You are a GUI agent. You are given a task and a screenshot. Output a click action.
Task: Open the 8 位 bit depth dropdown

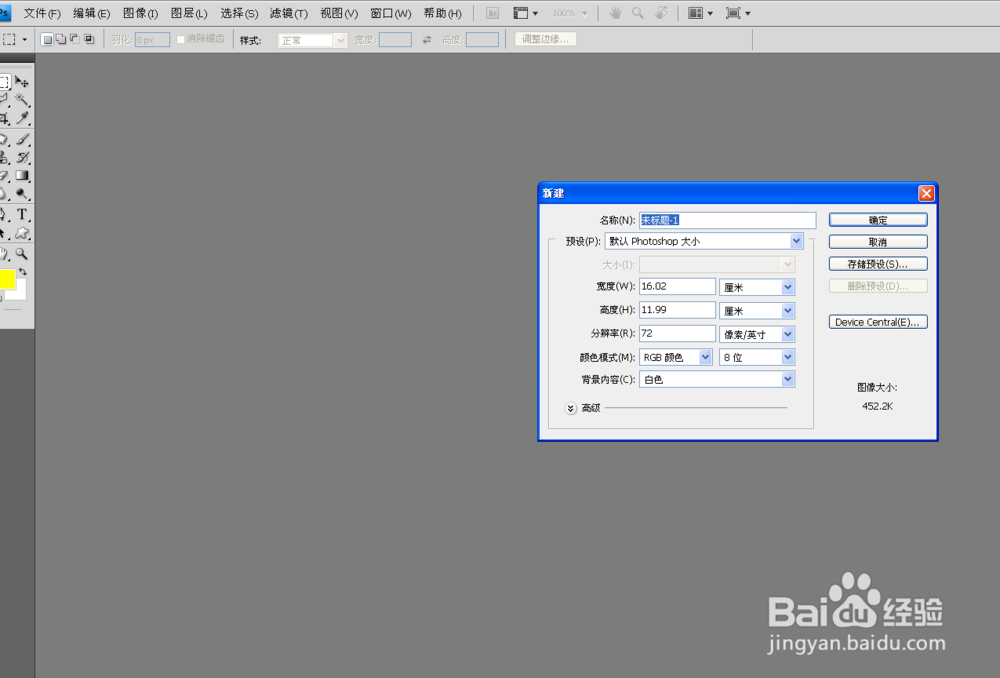(x=757, y=357)
